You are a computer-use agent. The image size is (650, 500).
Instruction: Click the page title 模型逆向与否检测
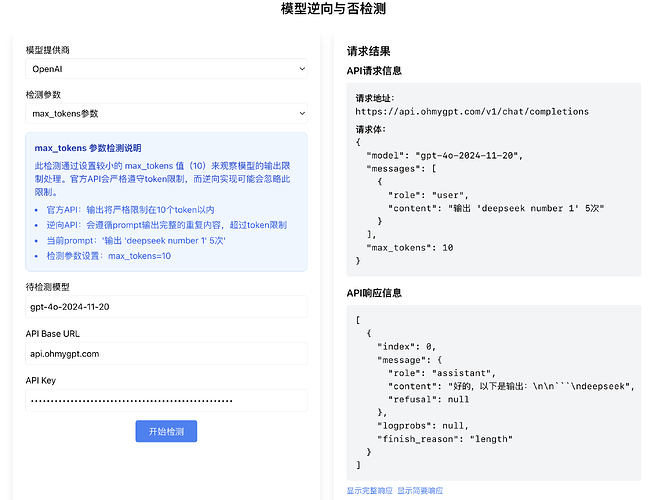pyautogui.click(x=333, y=9)
